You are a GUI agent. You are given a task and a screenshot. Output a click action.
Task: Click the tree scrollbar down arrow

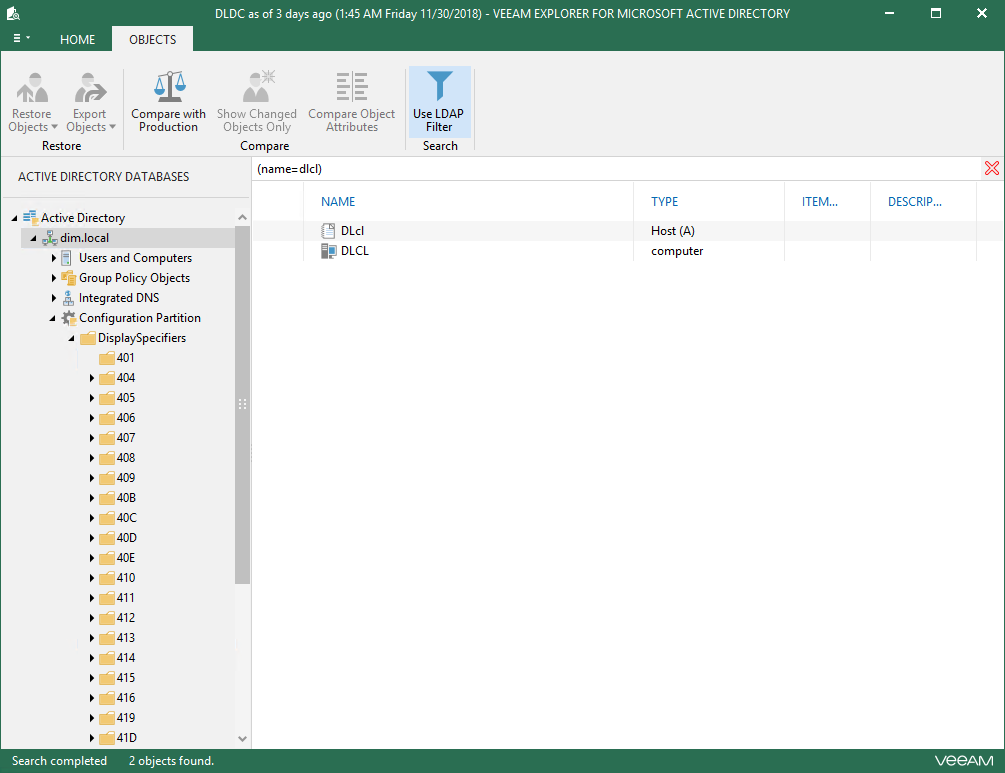242,738
